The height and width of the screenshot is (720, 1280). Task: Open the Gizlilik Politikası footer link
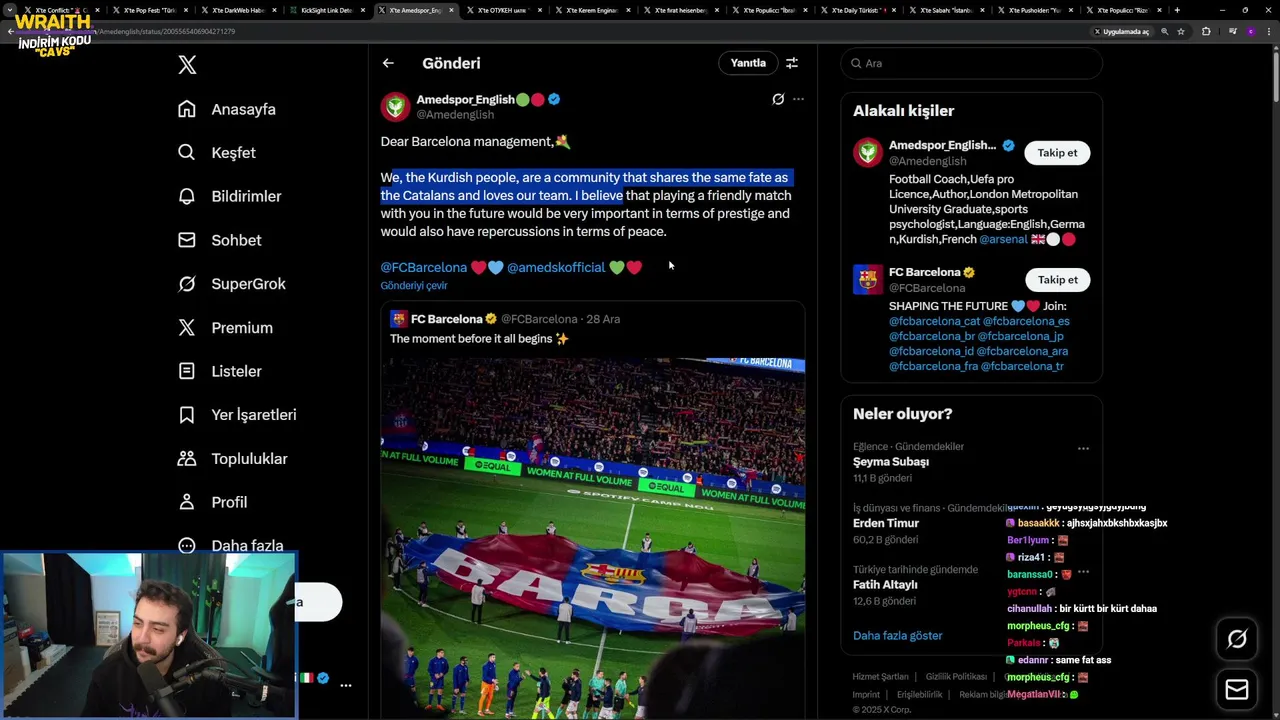pyautogui.click(x=956, y=677)
